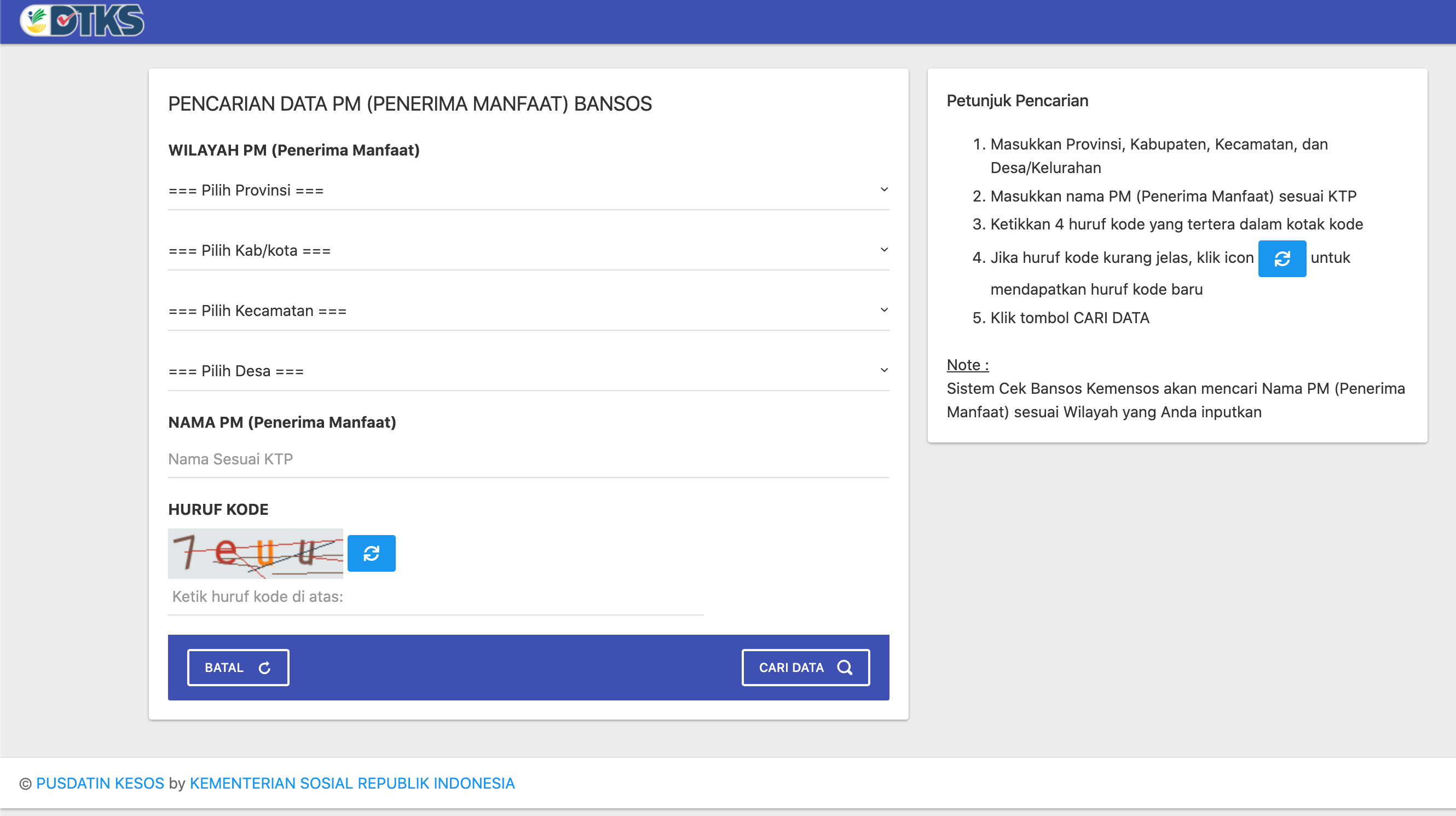Image resolution: width=1456 pixels, height=816 pixels.
Task: Visit the KEMENTERIAN SOSIAL REPUBLIK INDONESIA link
Action: click(351, 783)
